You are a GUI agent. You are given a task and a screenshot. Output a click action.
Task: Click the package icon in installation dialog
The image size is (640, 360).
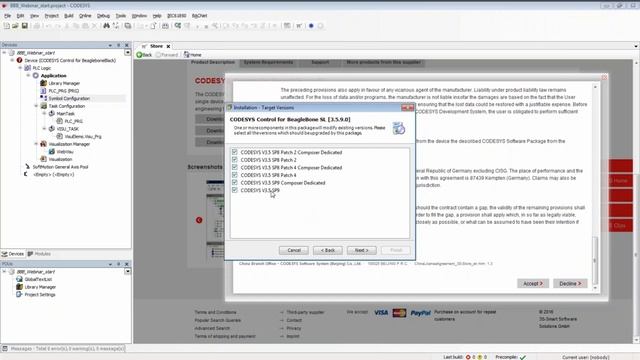(x=398, y=128)
